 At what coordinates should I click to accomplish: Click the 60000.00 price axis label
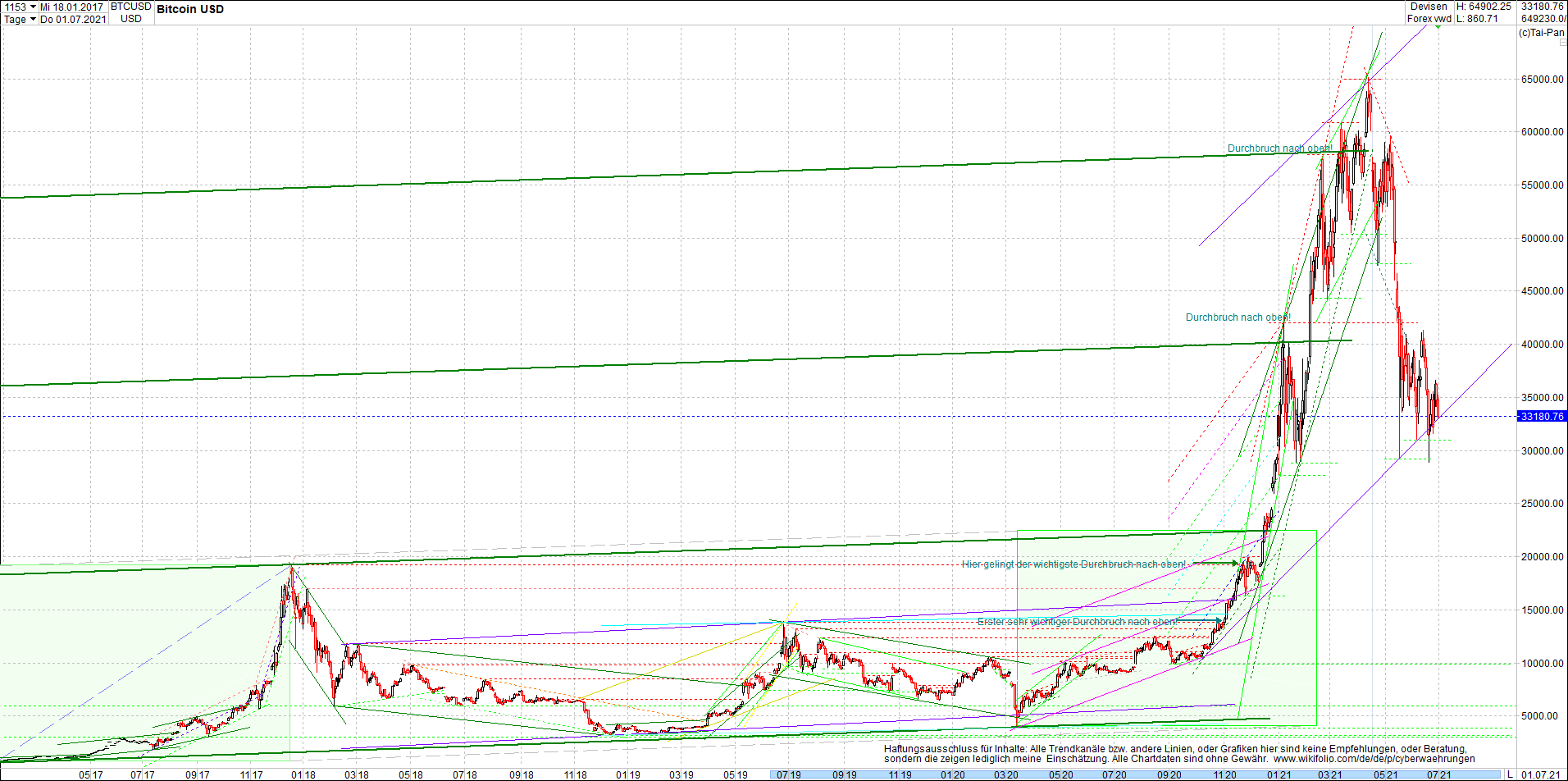click(x=1543, y=132)
